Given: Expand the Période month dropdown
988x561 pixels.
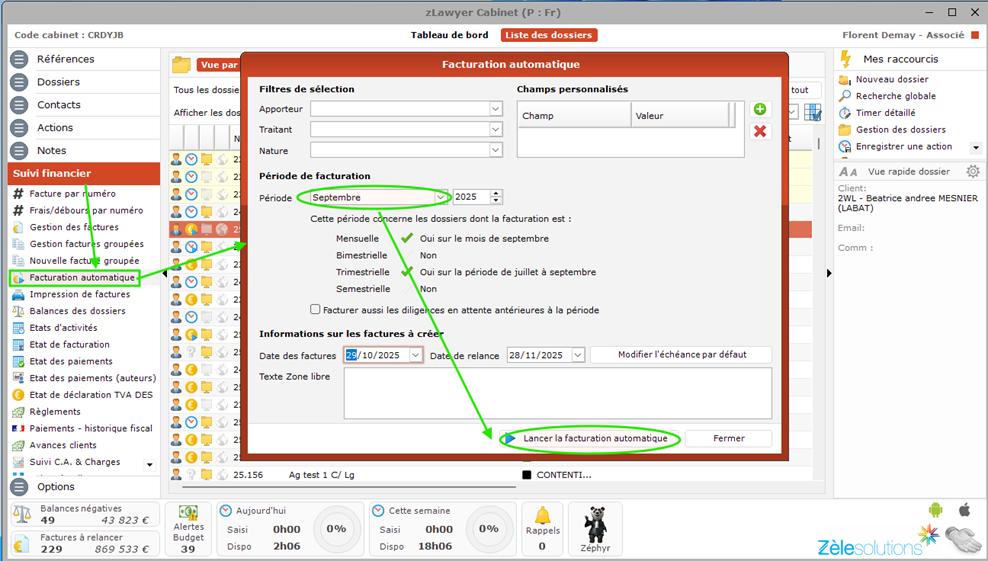Looking at the screenshot, I should pyautogui.click(x=440, y=197).
